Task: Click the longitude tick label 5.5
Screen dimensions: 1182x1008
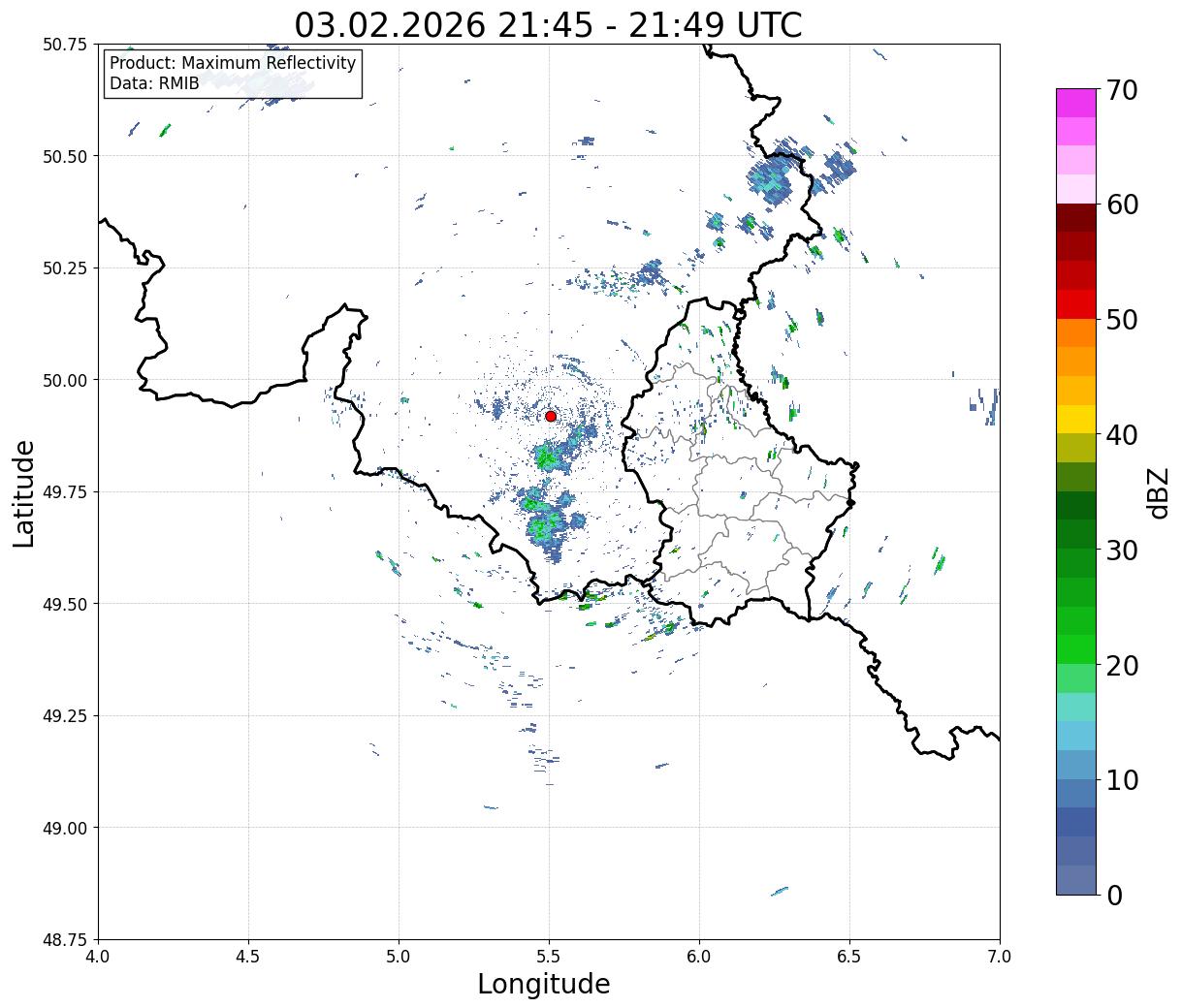Action: [x=549, y=957]
